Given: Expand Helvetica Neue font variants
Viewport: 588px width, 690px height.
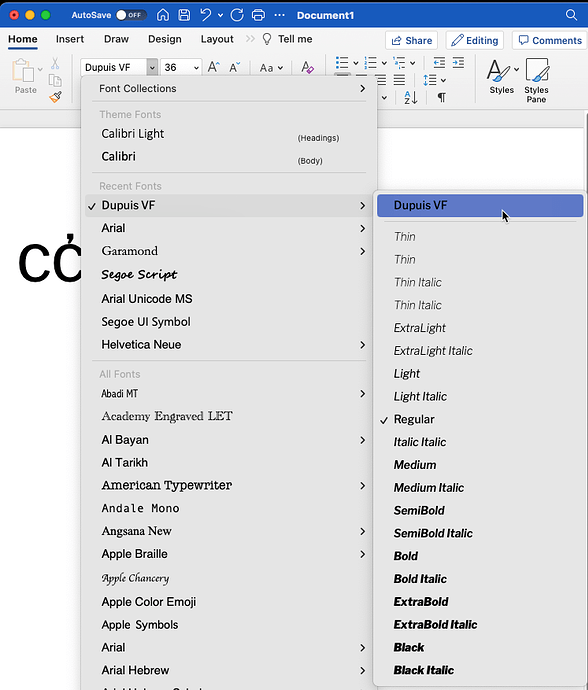Looking at the screenshot, I should pos(362,345).
